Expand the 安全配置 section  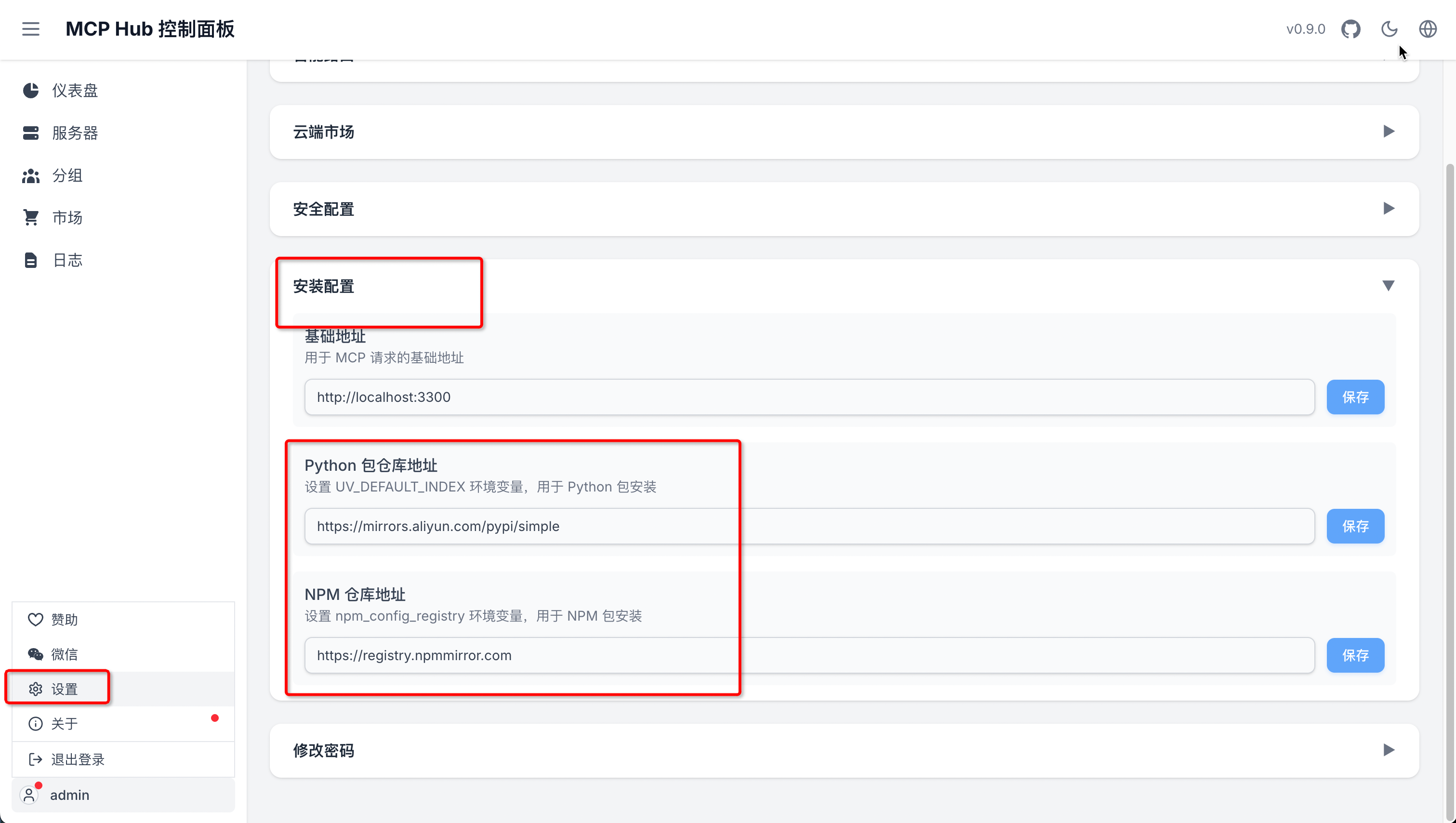(845, 209)
